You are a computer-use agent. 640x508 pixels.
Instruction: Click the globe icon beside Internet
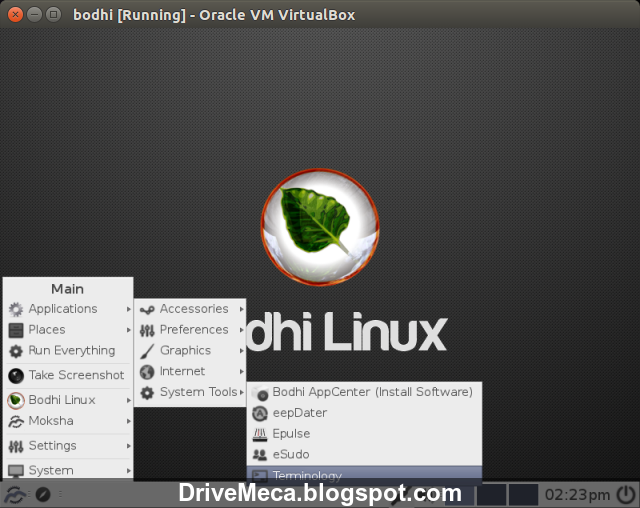[147, 372]
